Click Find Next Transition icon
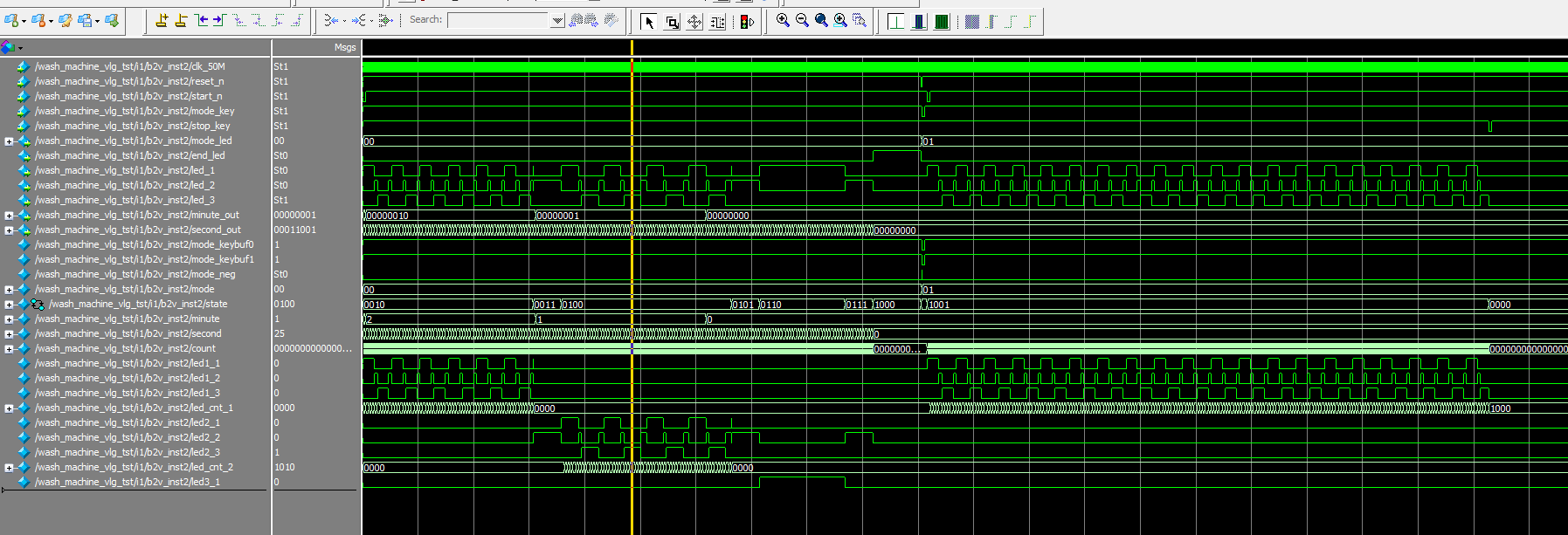The height and width of the screenshot is (535, 1568). [x=219, y=20]
